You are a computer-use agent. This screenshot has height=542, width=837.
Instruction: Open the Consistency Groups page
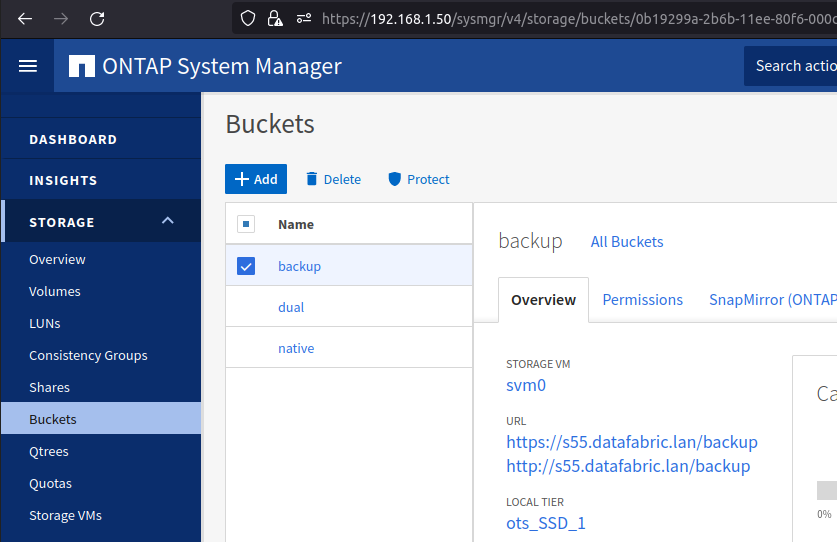(88, 356)
